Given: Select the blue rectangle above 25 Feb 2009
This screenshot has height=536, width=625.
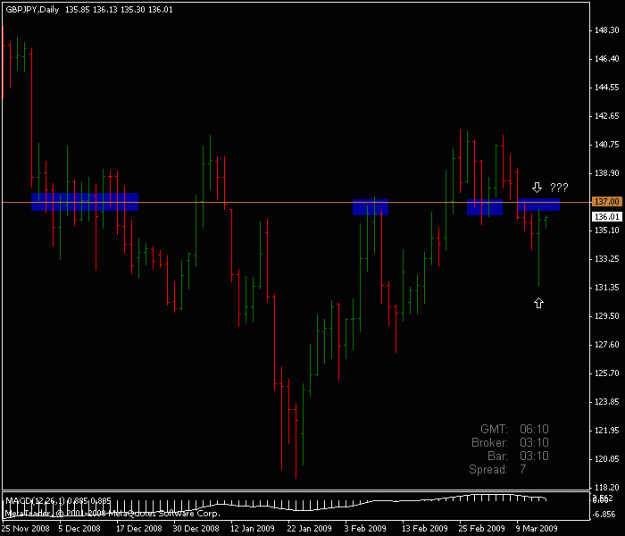Looking at the screenshot, I should point(485,207).
